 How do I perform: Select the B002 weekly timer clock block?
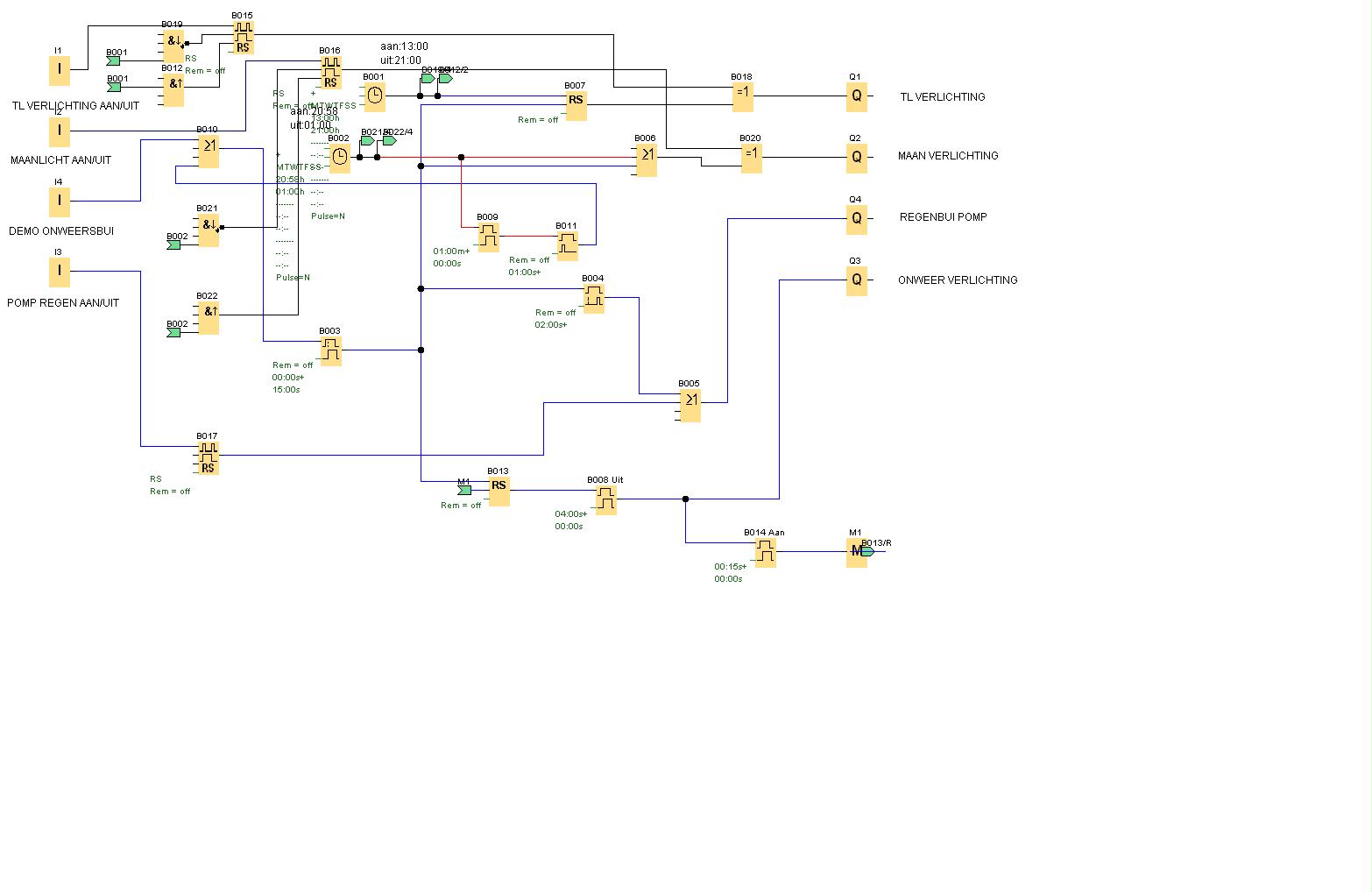click(x=339, y=158)
